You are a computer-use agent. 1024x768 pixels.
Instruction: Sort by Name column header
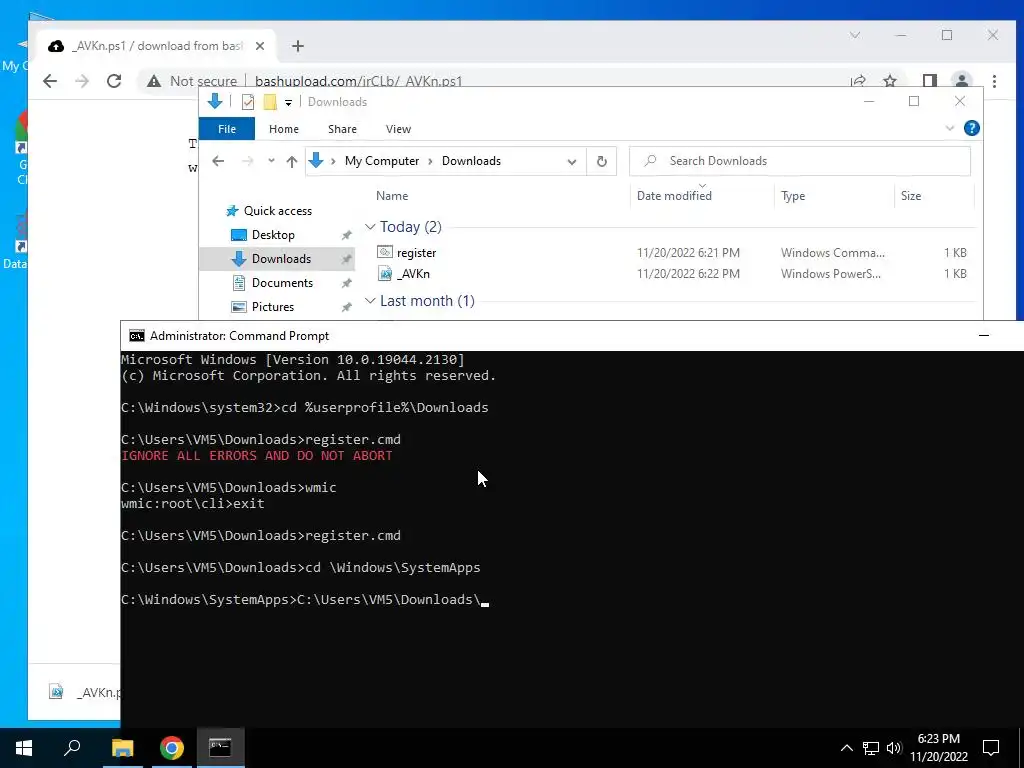[392, 196]
